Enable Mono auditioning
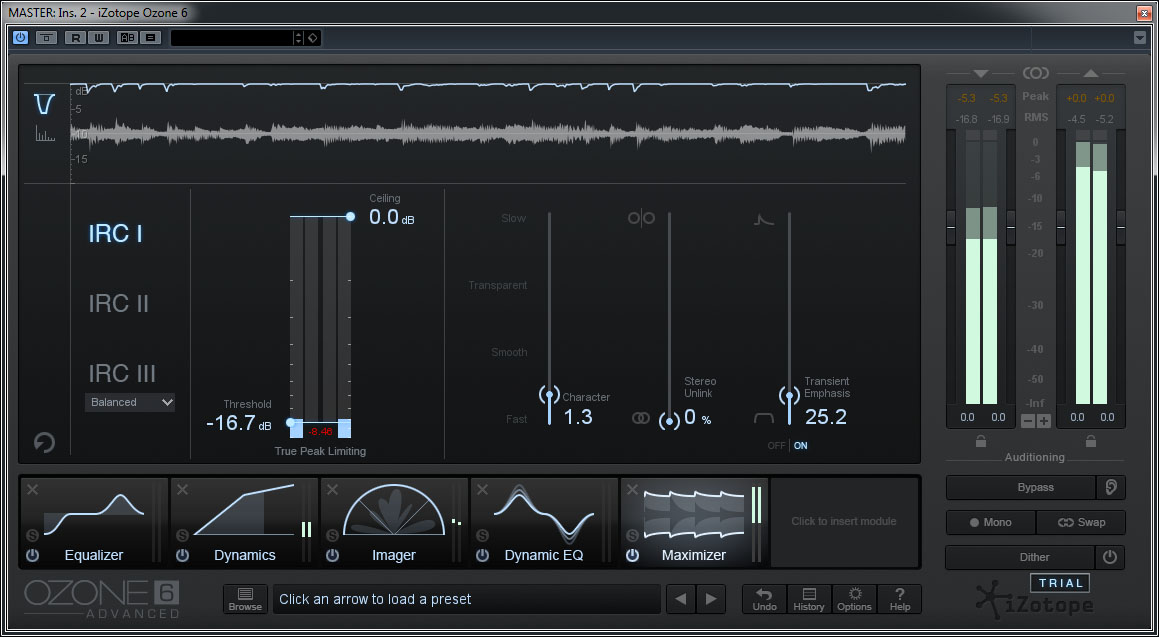 [990, 522]
